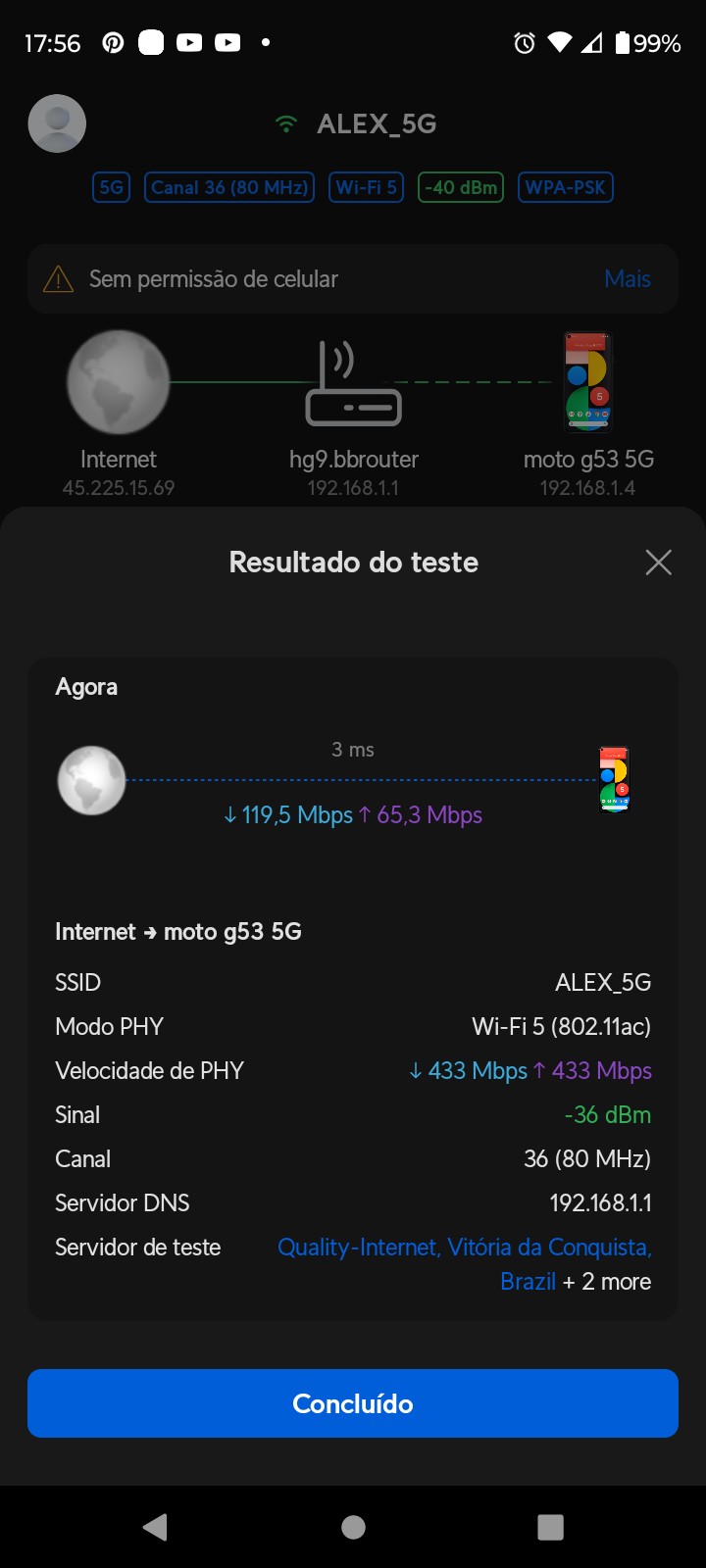Tap the Wi-Fi 5 badge
Viewport: 706px width, 1568px height.
366,187
